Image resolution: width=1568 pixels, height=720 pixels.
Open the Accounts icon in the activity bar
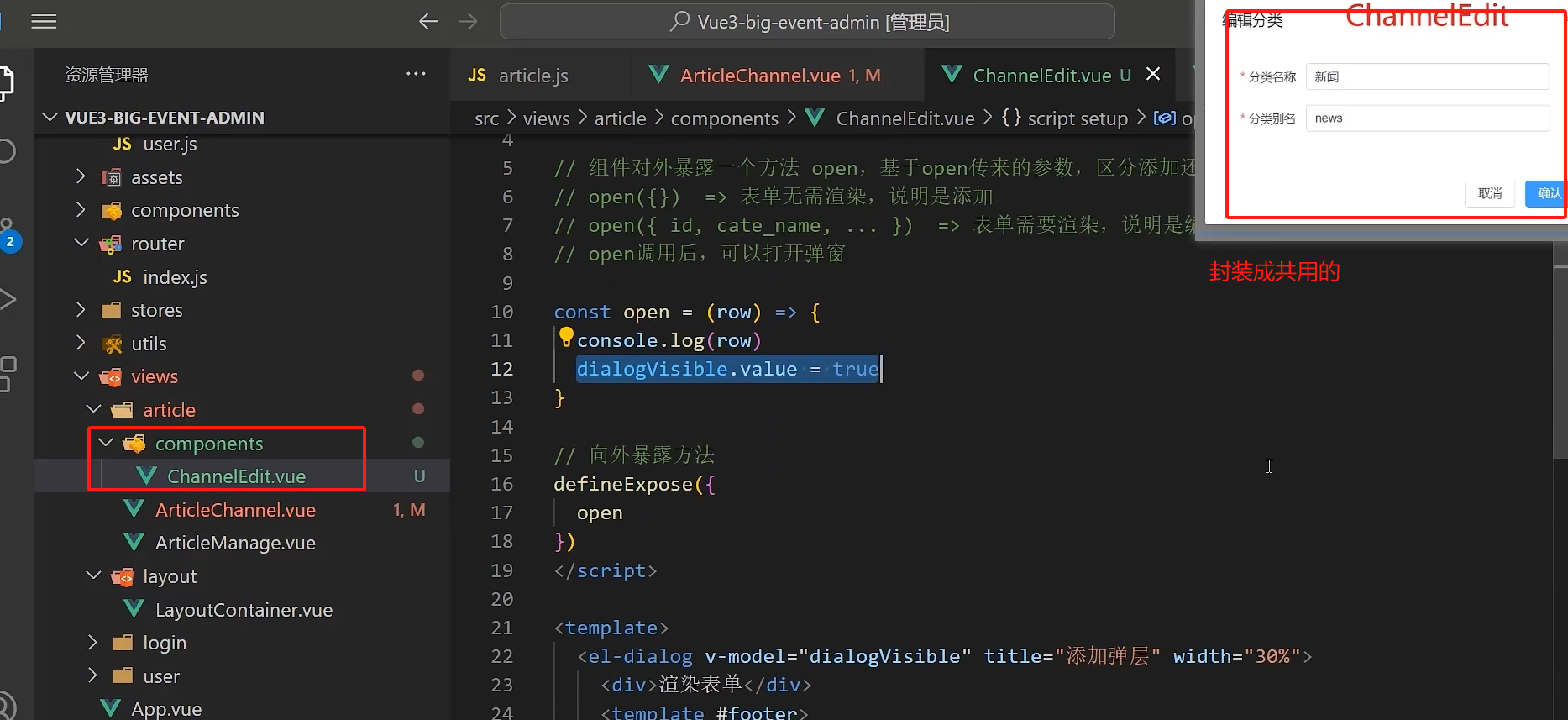7,706
